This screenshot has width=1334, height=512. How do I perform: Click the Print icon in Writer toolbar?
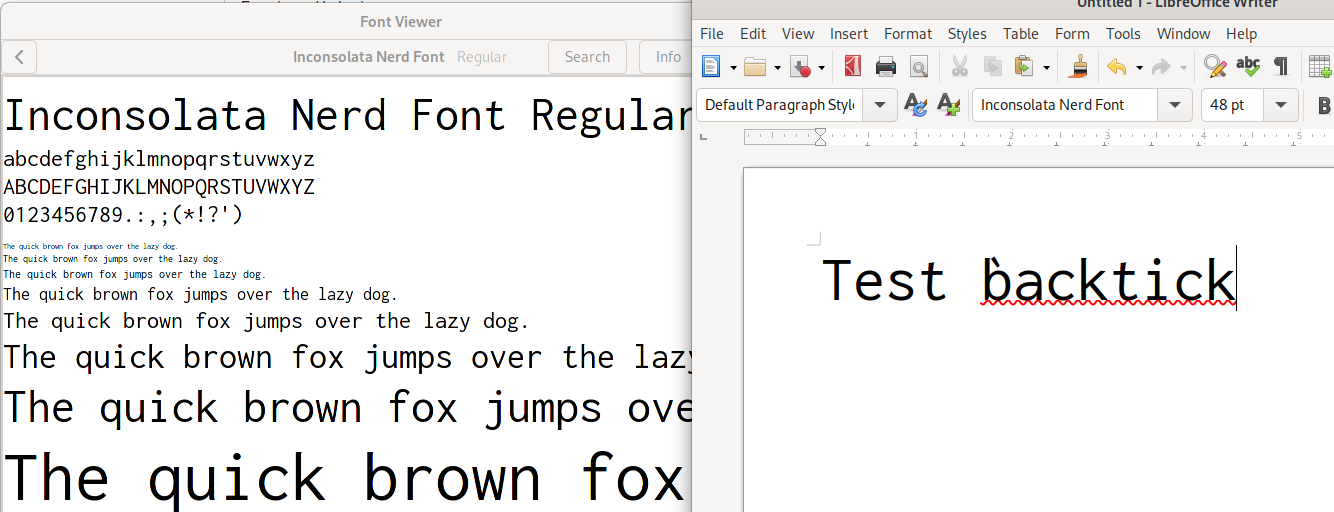click(x=886, y=67)
